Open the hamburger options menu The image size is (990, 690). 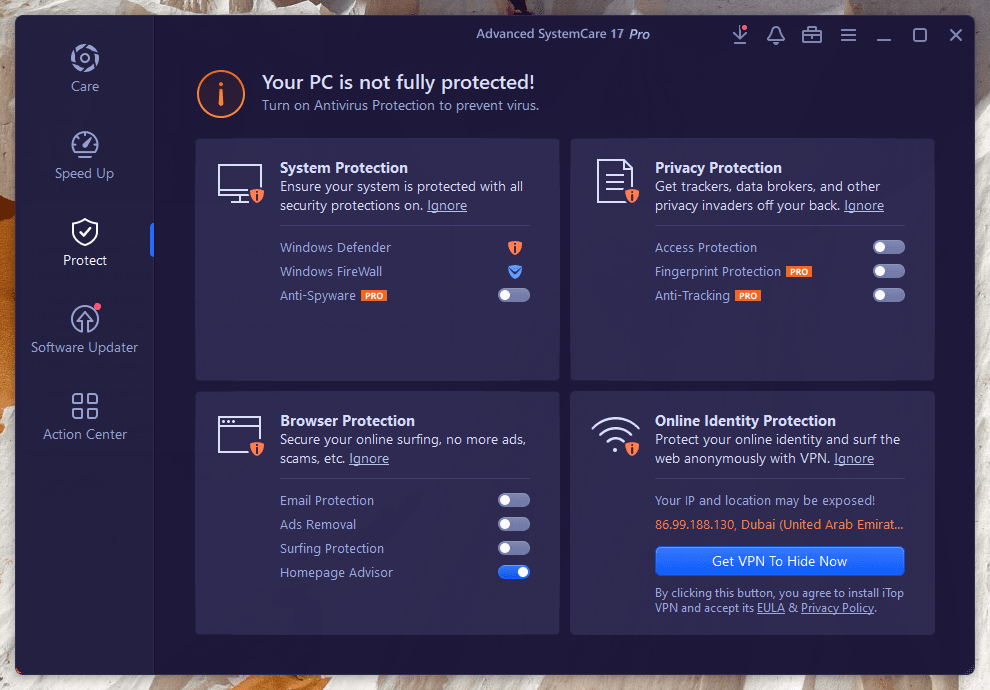tap(848, 35)
